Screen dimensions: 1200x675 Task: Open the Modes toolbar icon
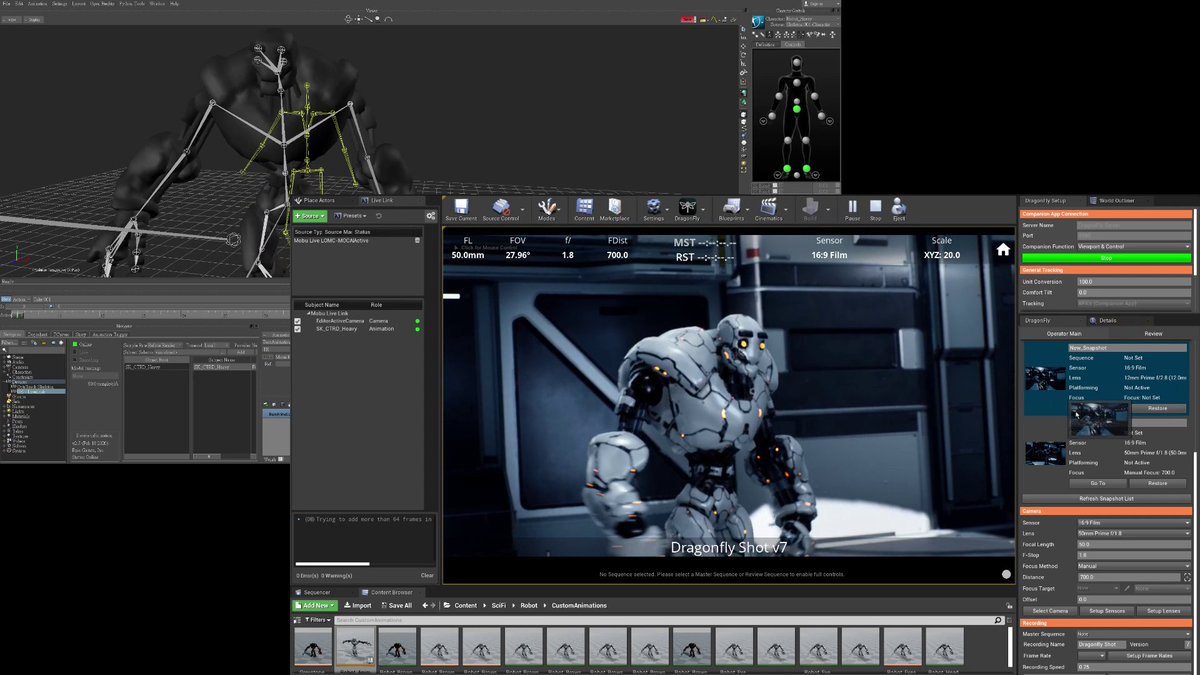pos(546,208)
